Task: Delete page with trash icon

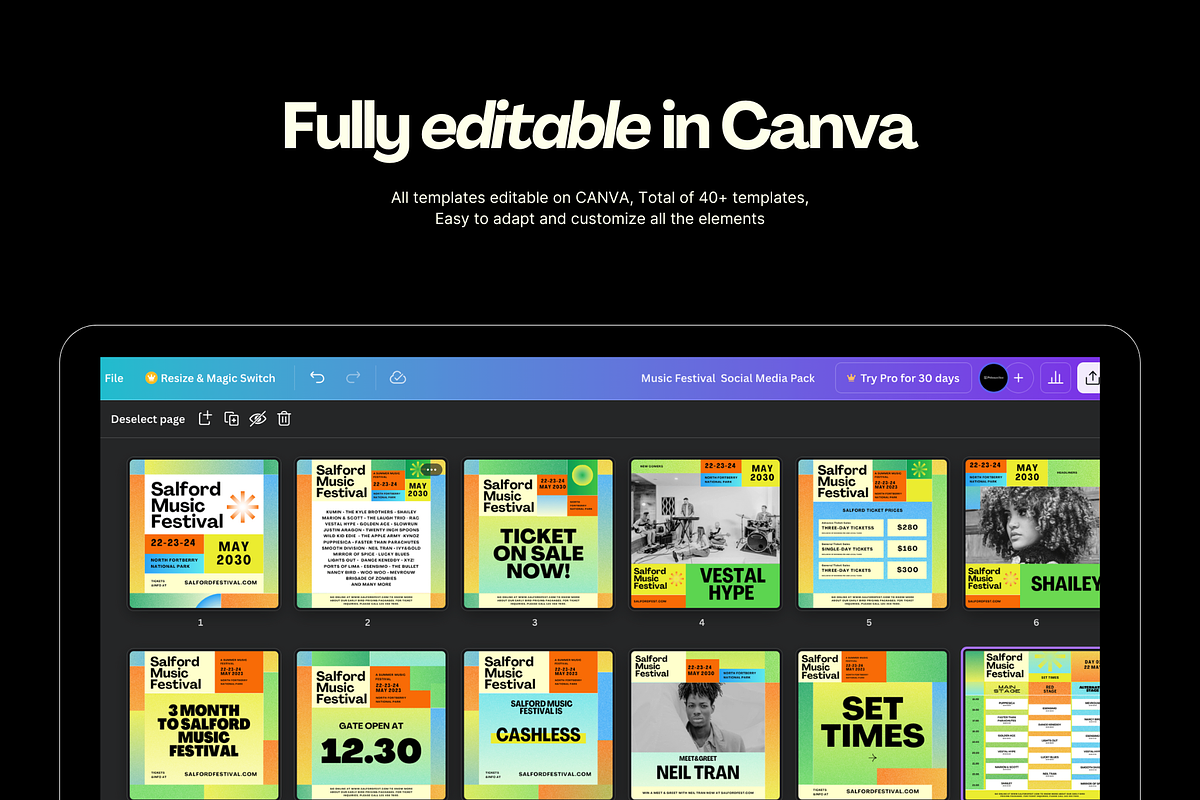Action: click(x=284, y=419)
